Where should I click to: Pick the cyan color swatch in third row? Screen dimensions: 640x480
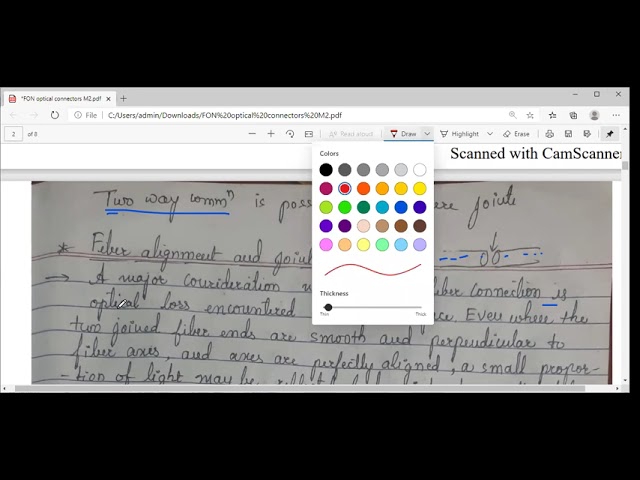tap(382, 207)
